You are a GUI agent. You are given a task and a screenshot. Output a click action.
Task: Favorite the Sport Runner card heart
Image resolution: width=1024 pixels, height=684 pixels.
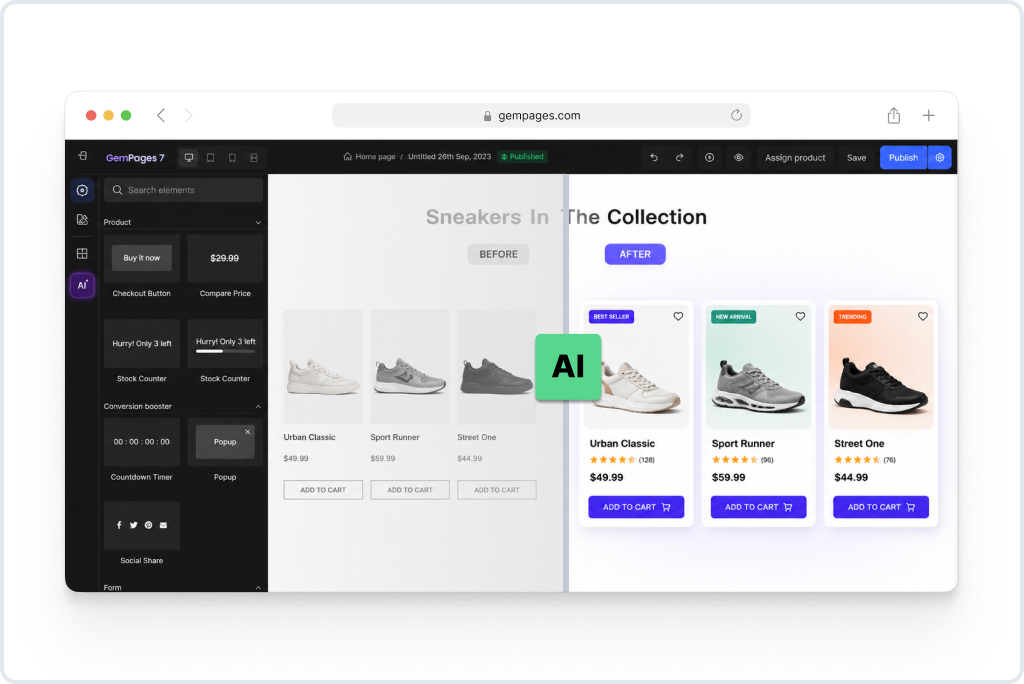tap(800, 316)
